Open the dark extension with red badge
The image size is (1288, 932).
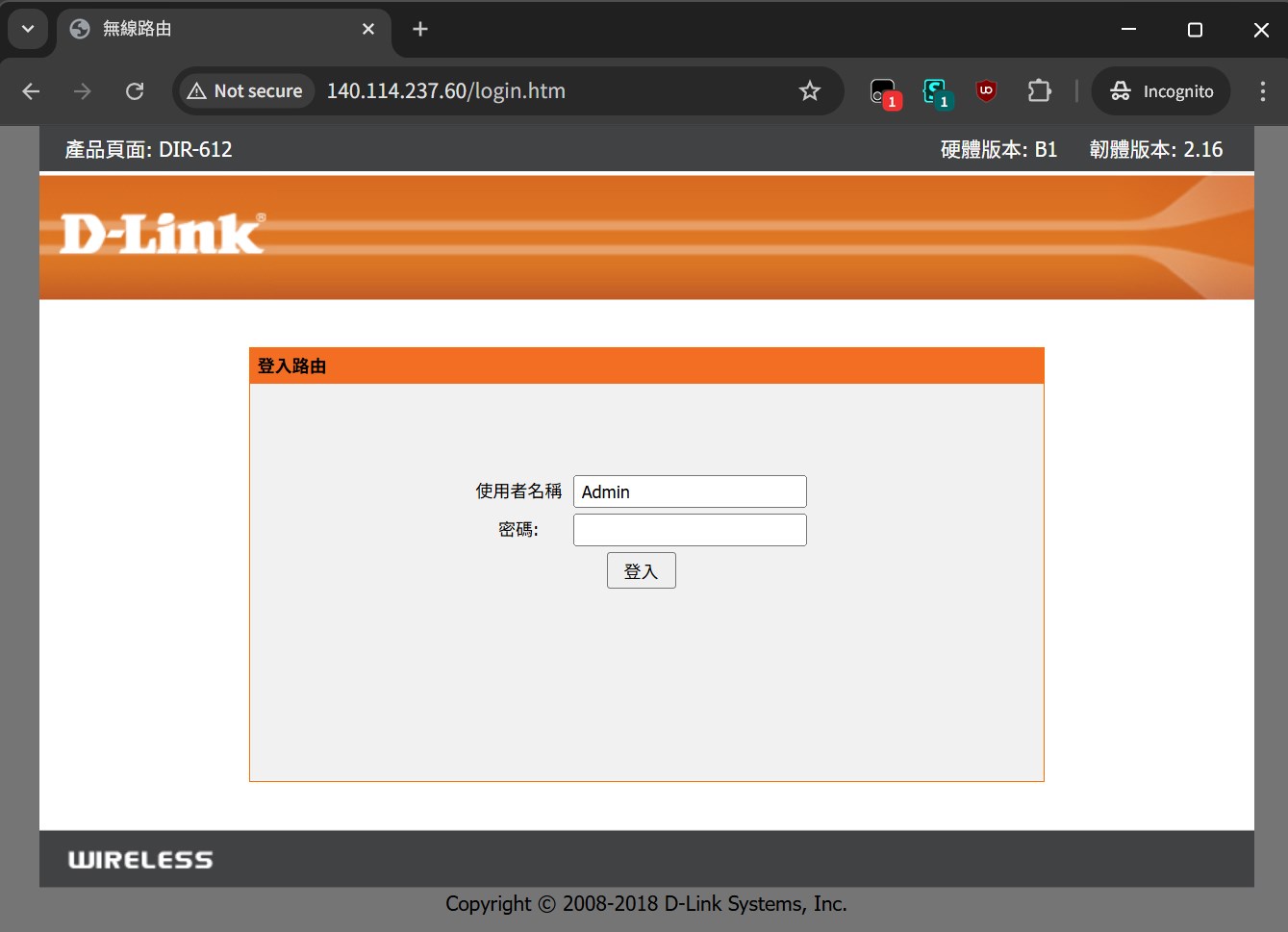[x=884, y=92]
